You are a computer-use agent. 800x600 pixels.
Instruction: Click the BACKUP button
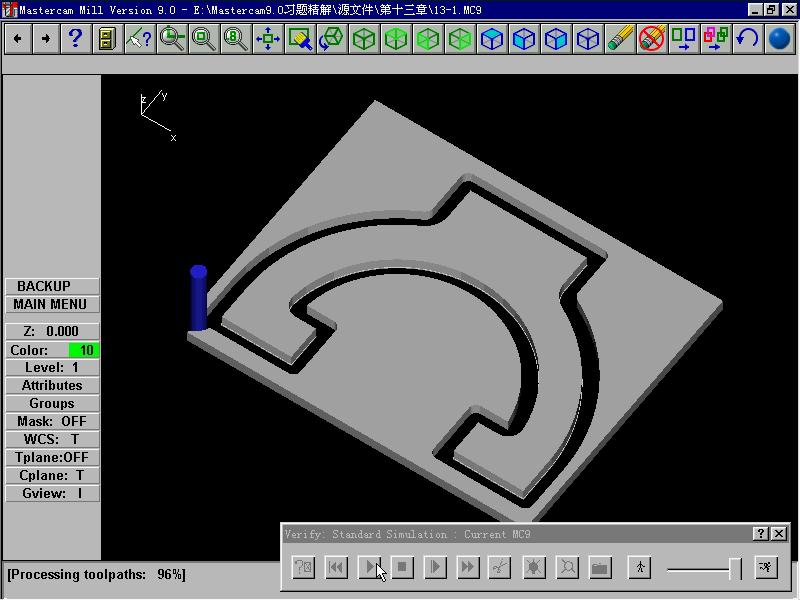[x=52, y=286]
